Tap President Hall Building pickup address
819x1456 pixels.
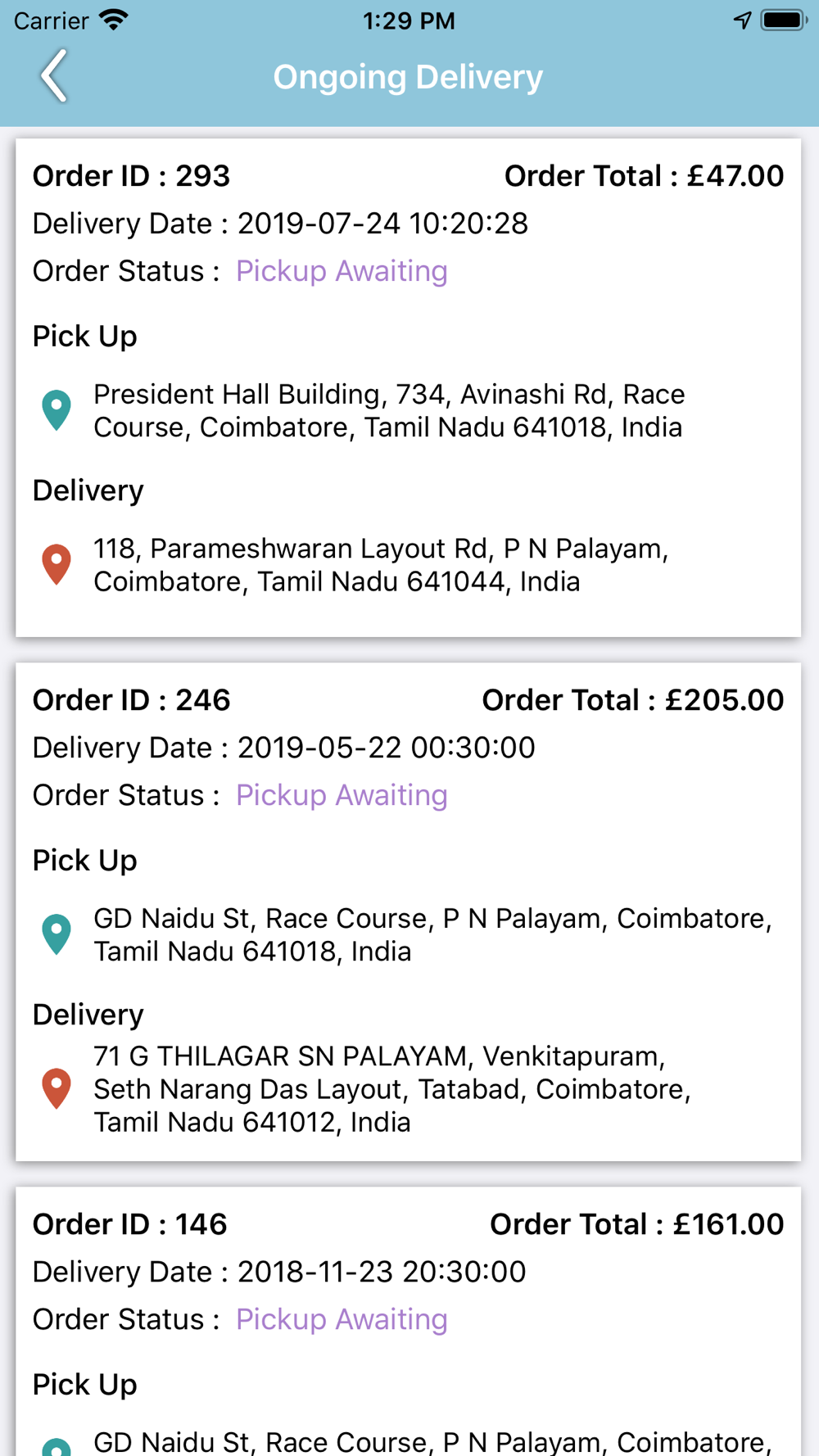pos(389,410)
